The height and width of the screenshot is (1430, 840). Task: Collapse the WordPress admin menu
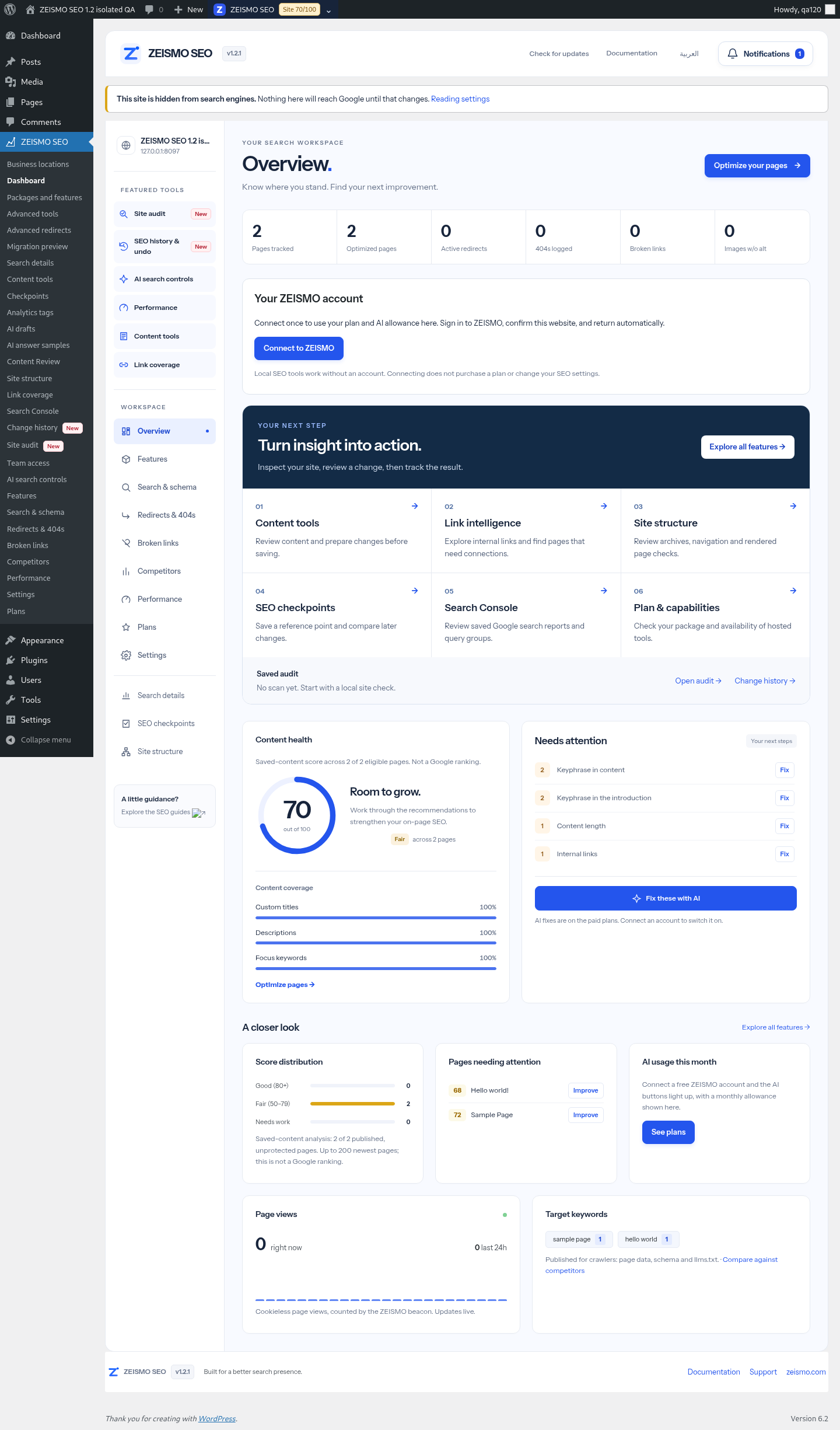tap(47, 740)
